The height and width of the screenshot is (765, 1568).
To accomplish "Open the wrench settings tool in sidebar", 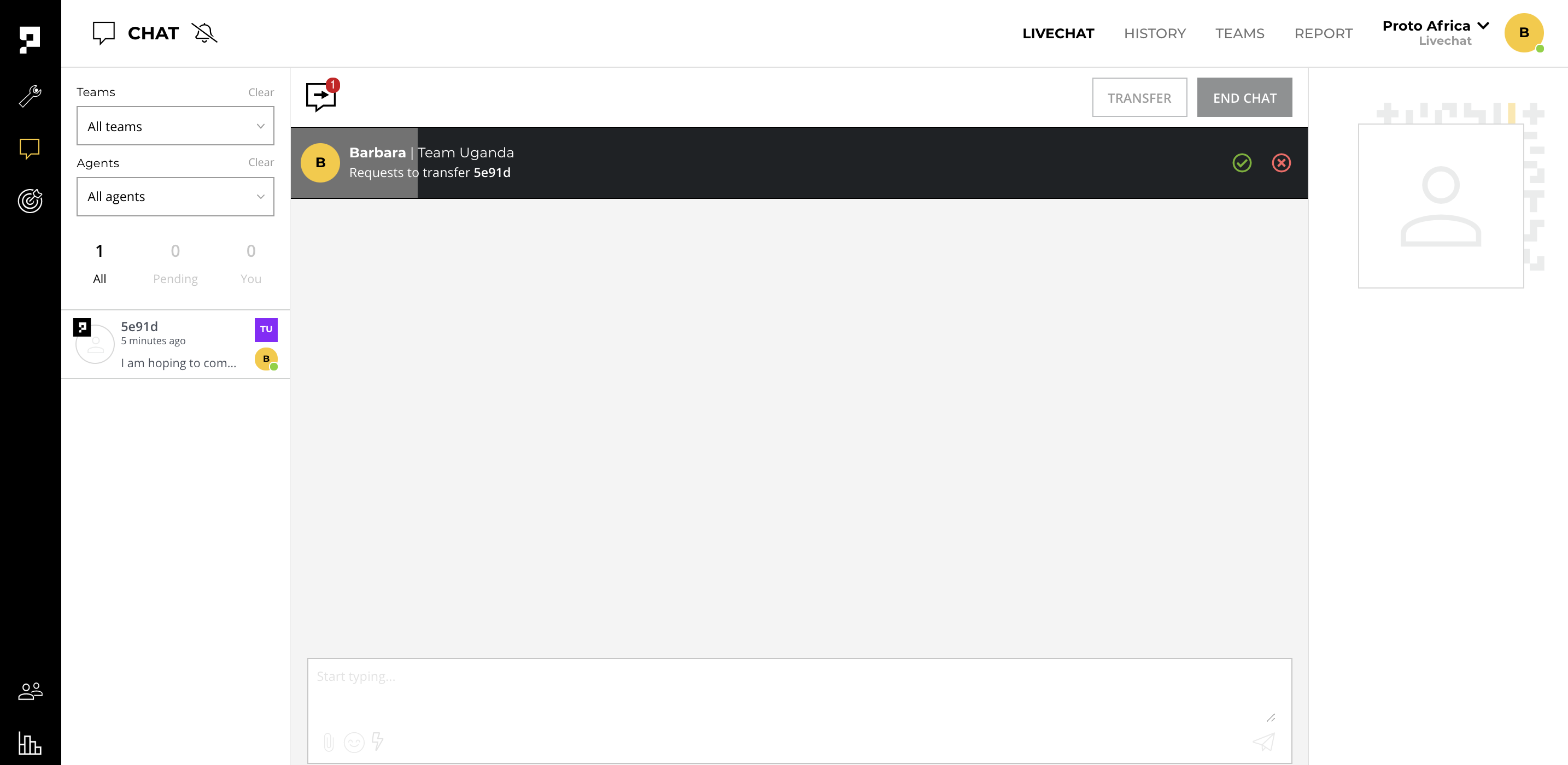I will coord(30,96).
